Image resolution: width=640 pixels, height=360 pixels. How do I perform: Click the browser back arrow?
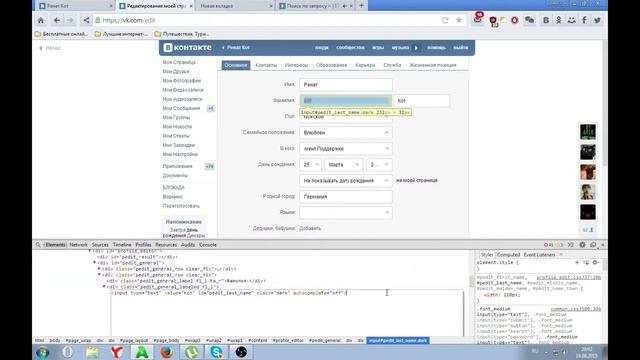(57, 20)
